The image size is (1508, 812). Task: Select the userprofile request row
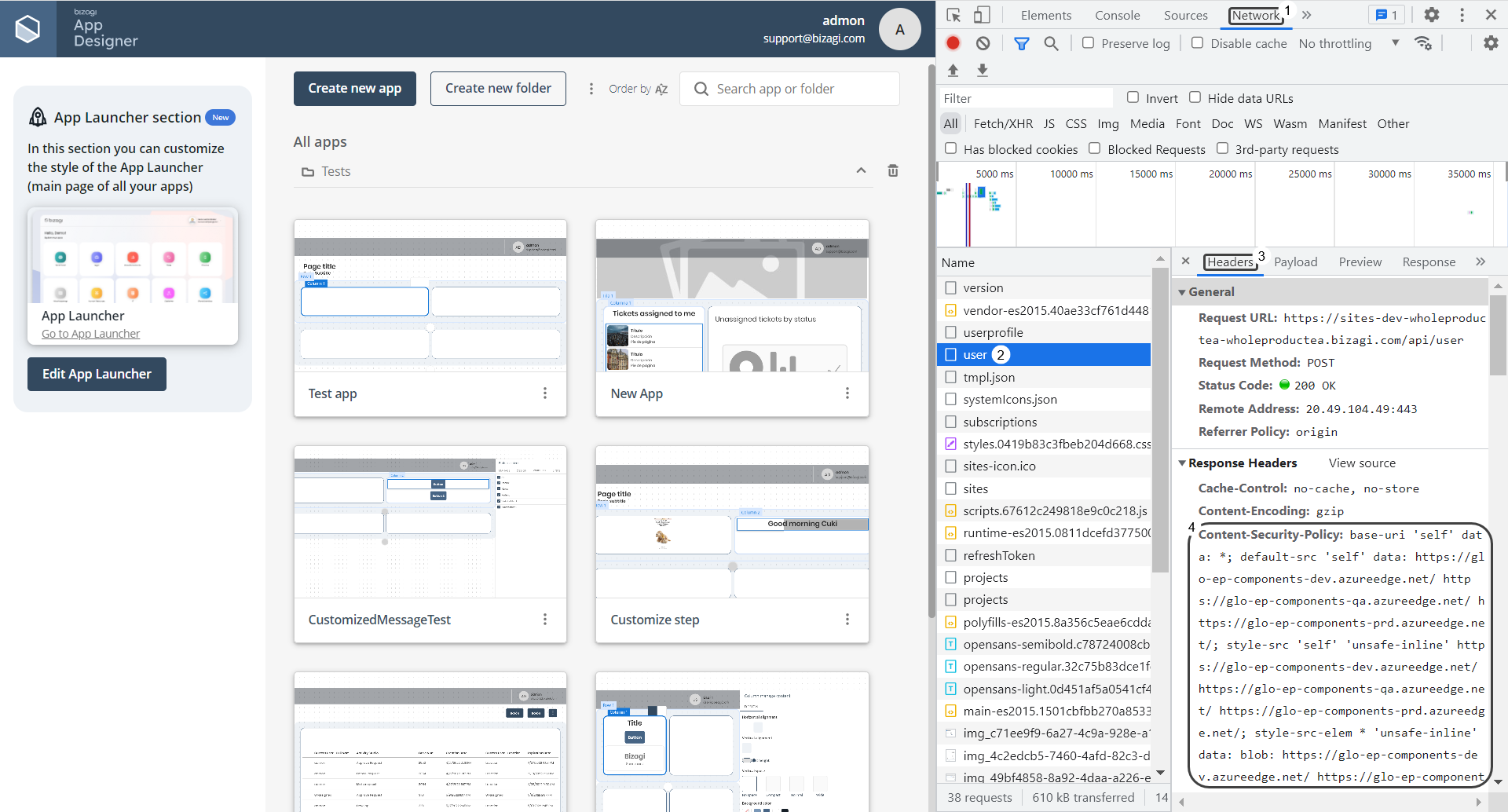click(1045, 332)
